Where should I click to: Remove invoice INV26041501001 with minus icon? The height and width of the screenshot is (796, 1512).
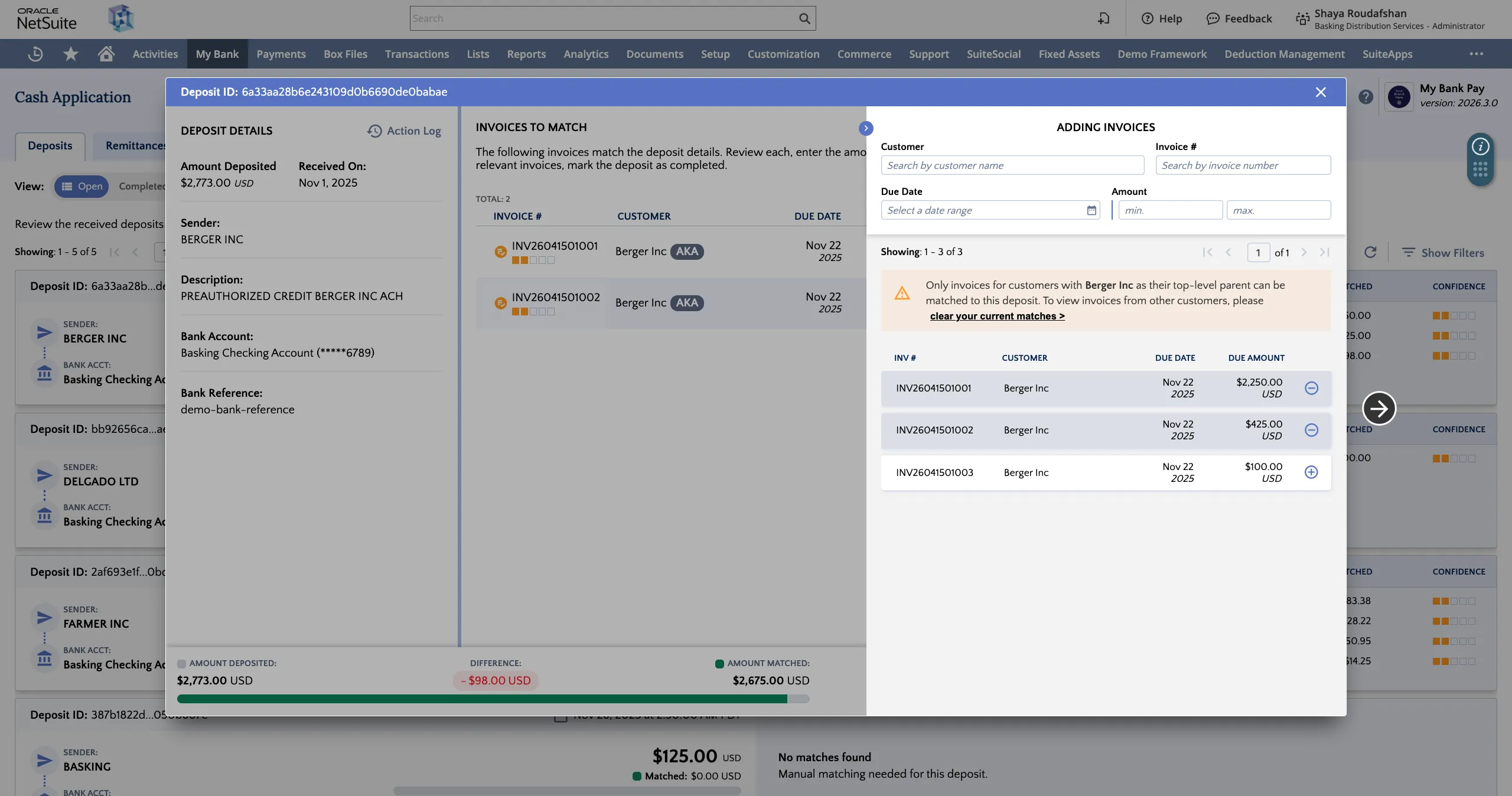(1311, 388)
